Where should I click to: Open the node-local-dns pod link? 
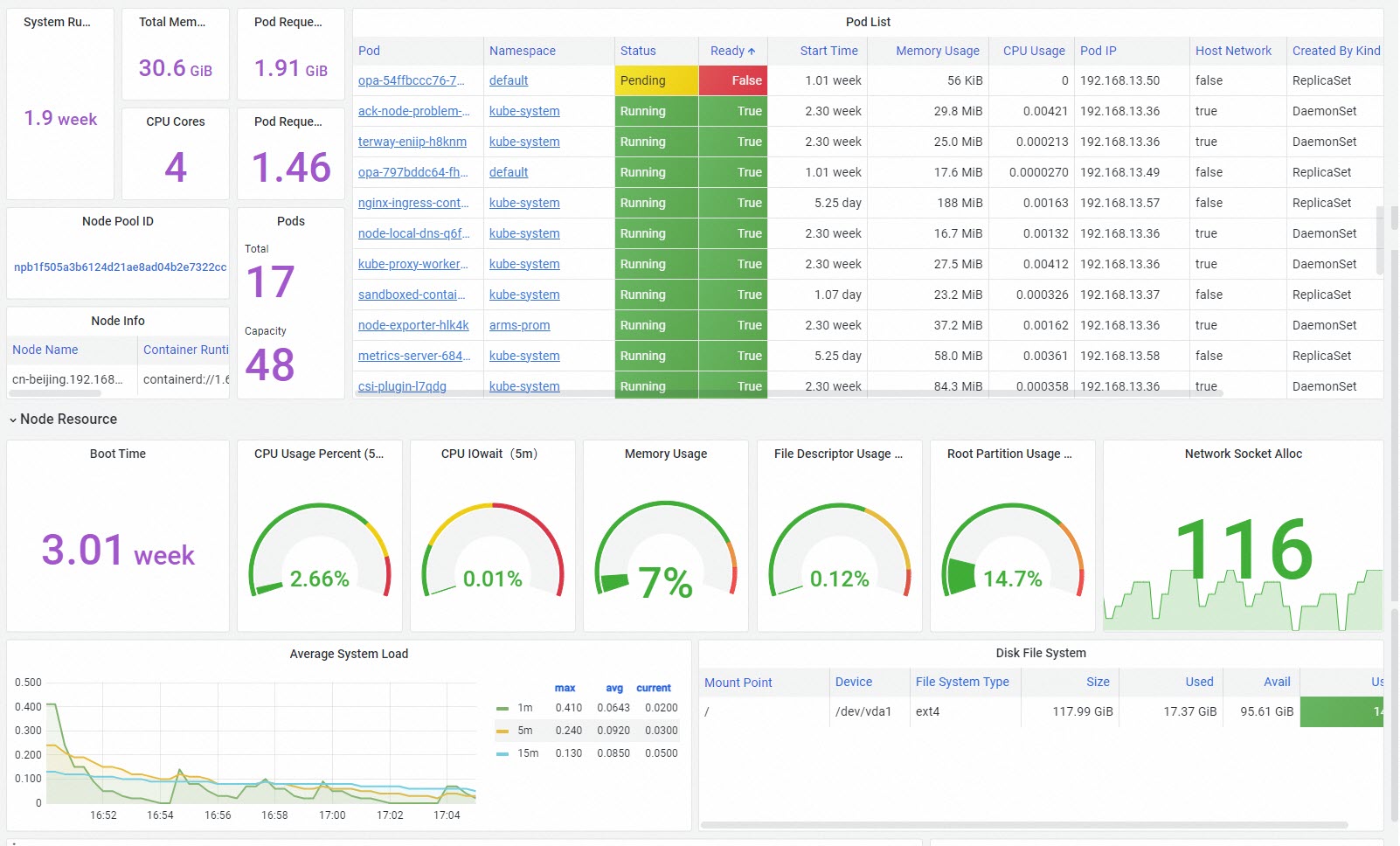coord(413,233)
